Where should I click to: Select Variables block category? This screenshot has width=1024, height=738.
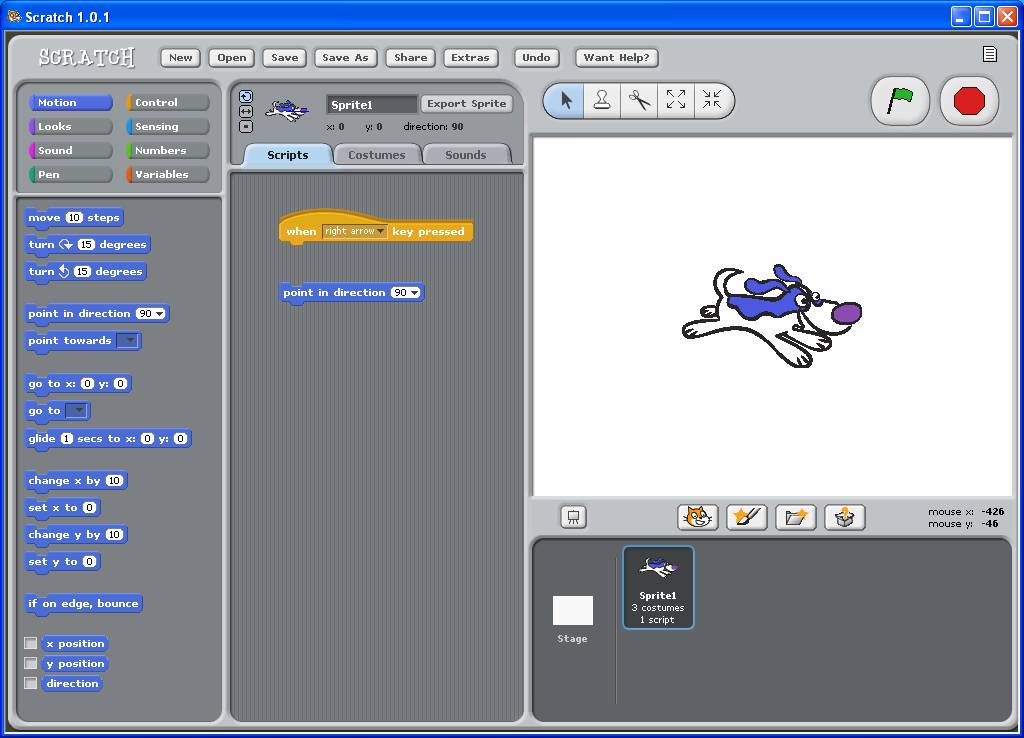coord(168,174)
